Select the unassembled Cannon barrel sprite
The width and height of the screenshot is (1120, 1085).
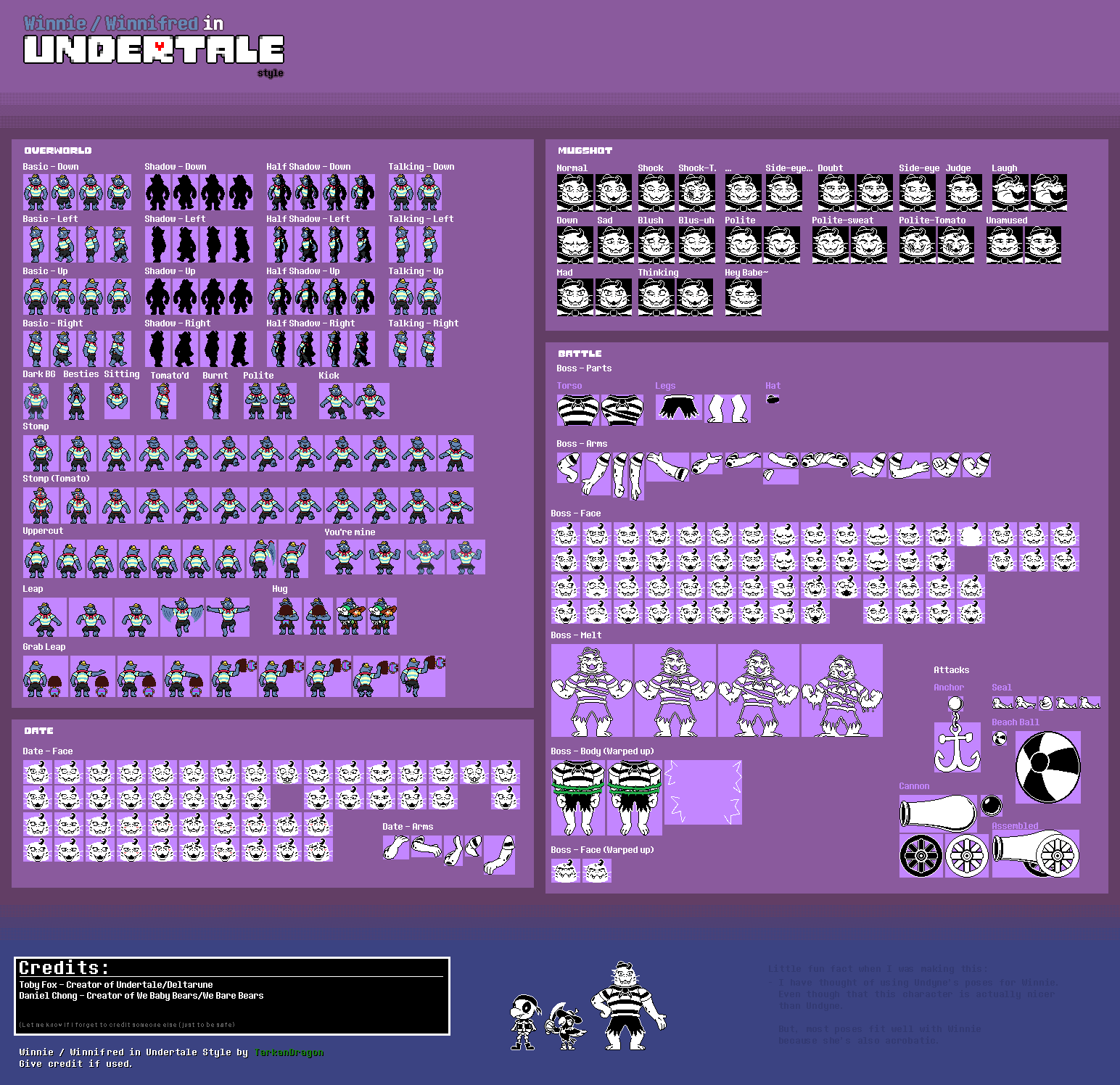(x=939, y=813)
